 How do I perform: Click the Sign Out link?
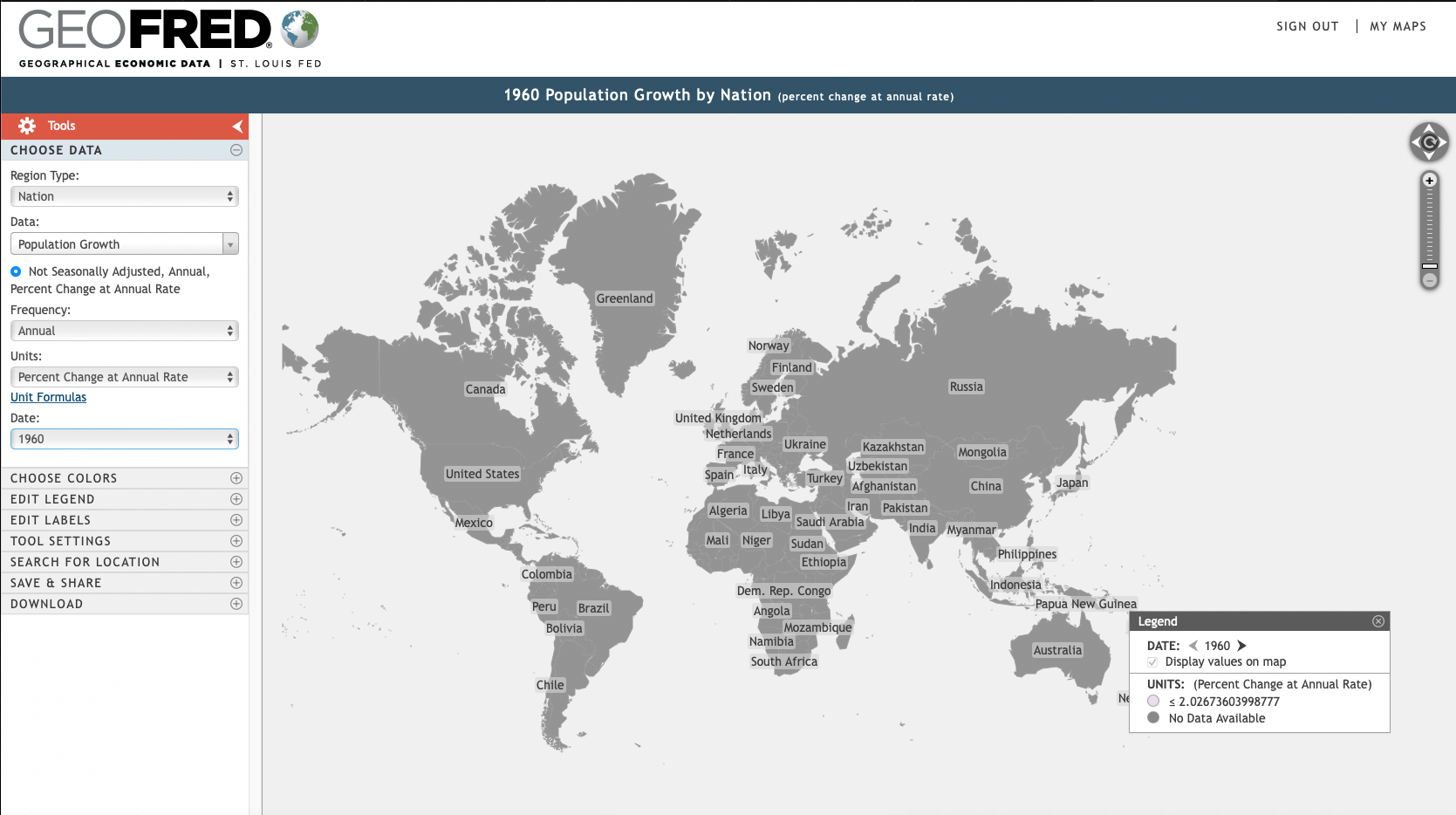pos(1307,26)
